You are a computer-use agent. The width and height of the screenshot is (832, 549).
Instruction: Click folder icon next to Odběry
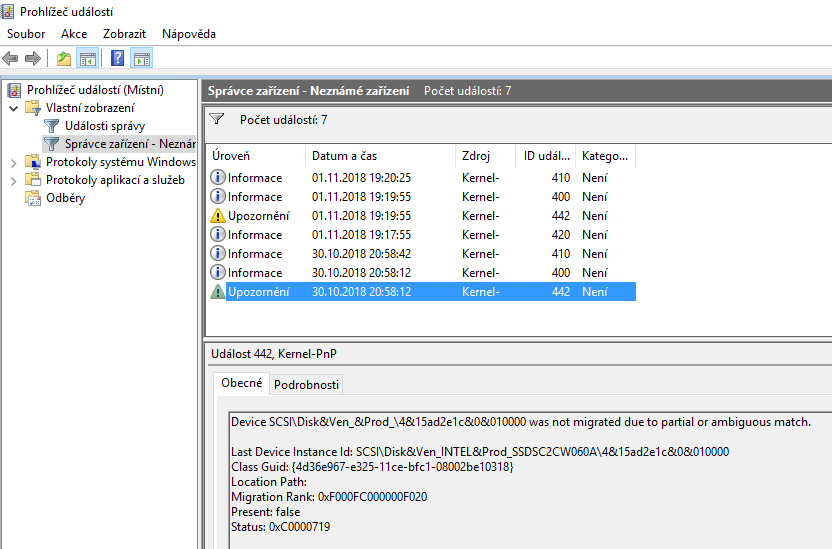click(x=33, y=198)
